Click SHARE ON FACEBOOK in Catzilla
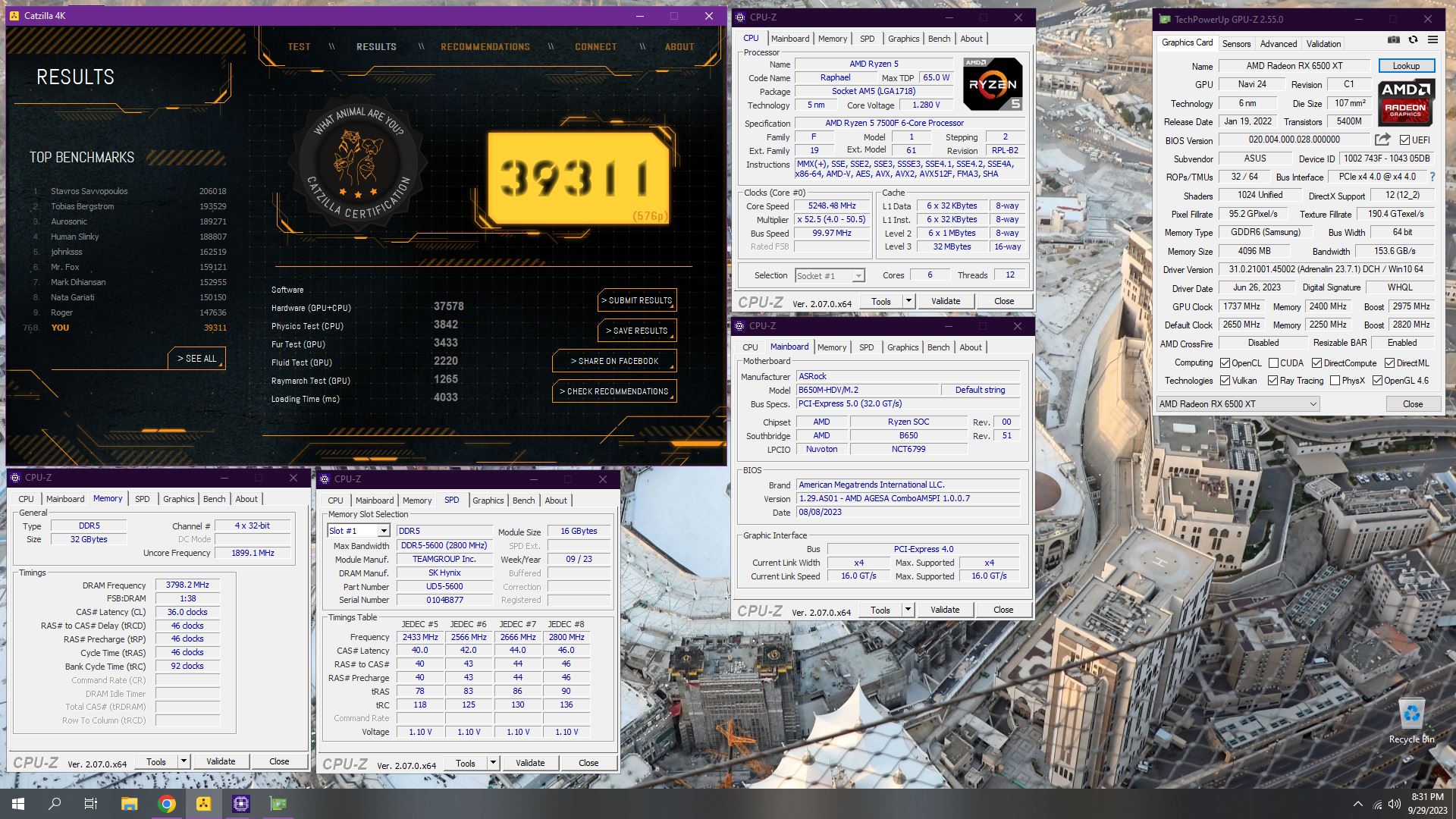The image size is (1456, 819). [614, 361]
